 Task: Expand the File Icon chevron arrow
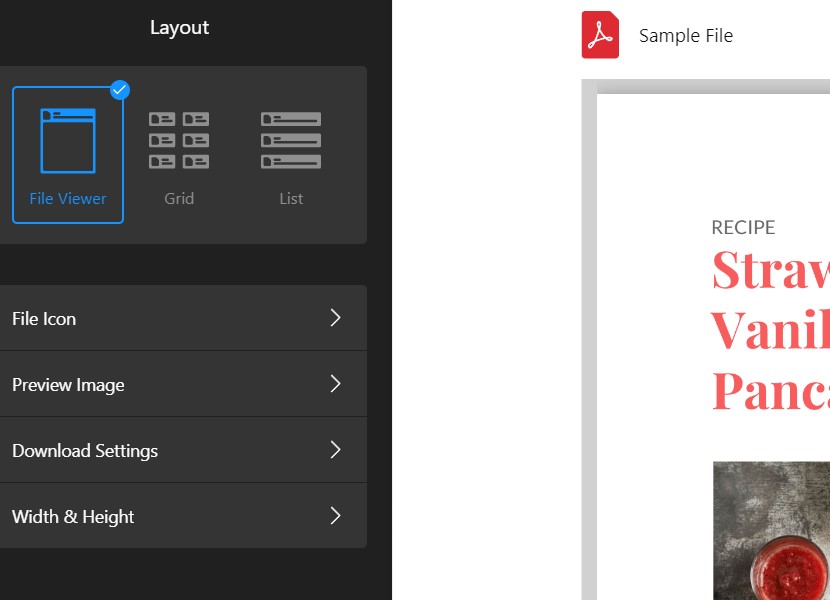(x=336, y=318)
